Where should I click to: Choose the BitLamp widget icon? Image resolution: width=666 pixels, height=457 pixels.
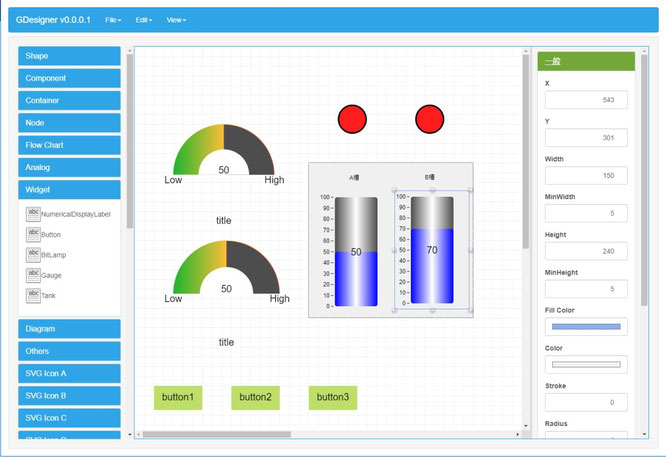point(34,255)
